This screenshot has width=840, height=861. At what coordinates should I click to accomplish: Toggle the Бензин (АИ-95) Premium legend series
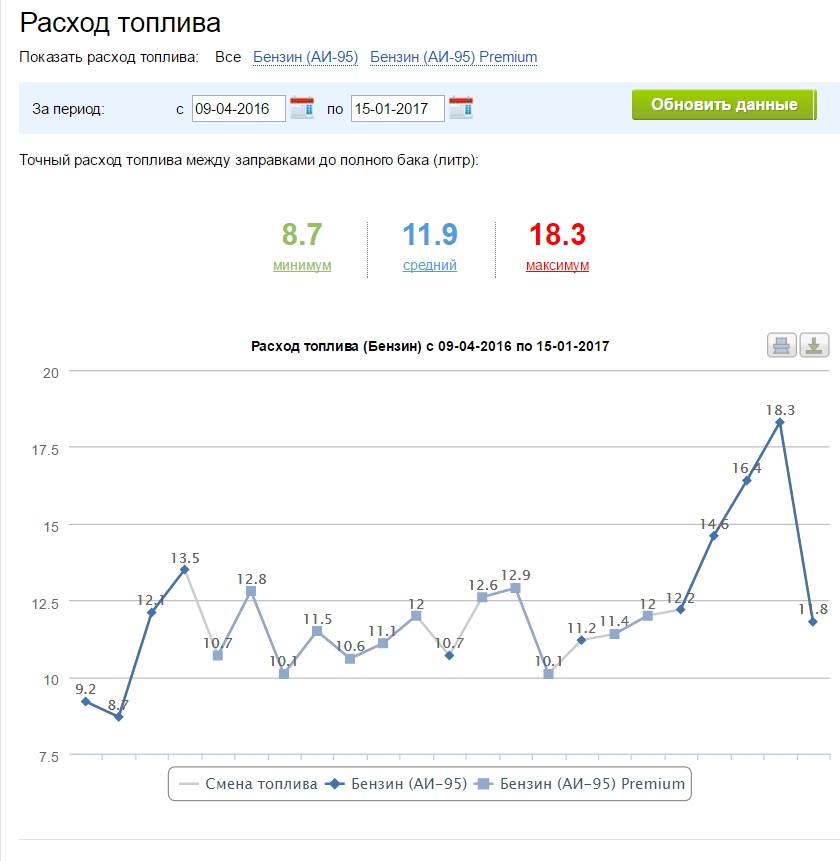pos(580,784)
